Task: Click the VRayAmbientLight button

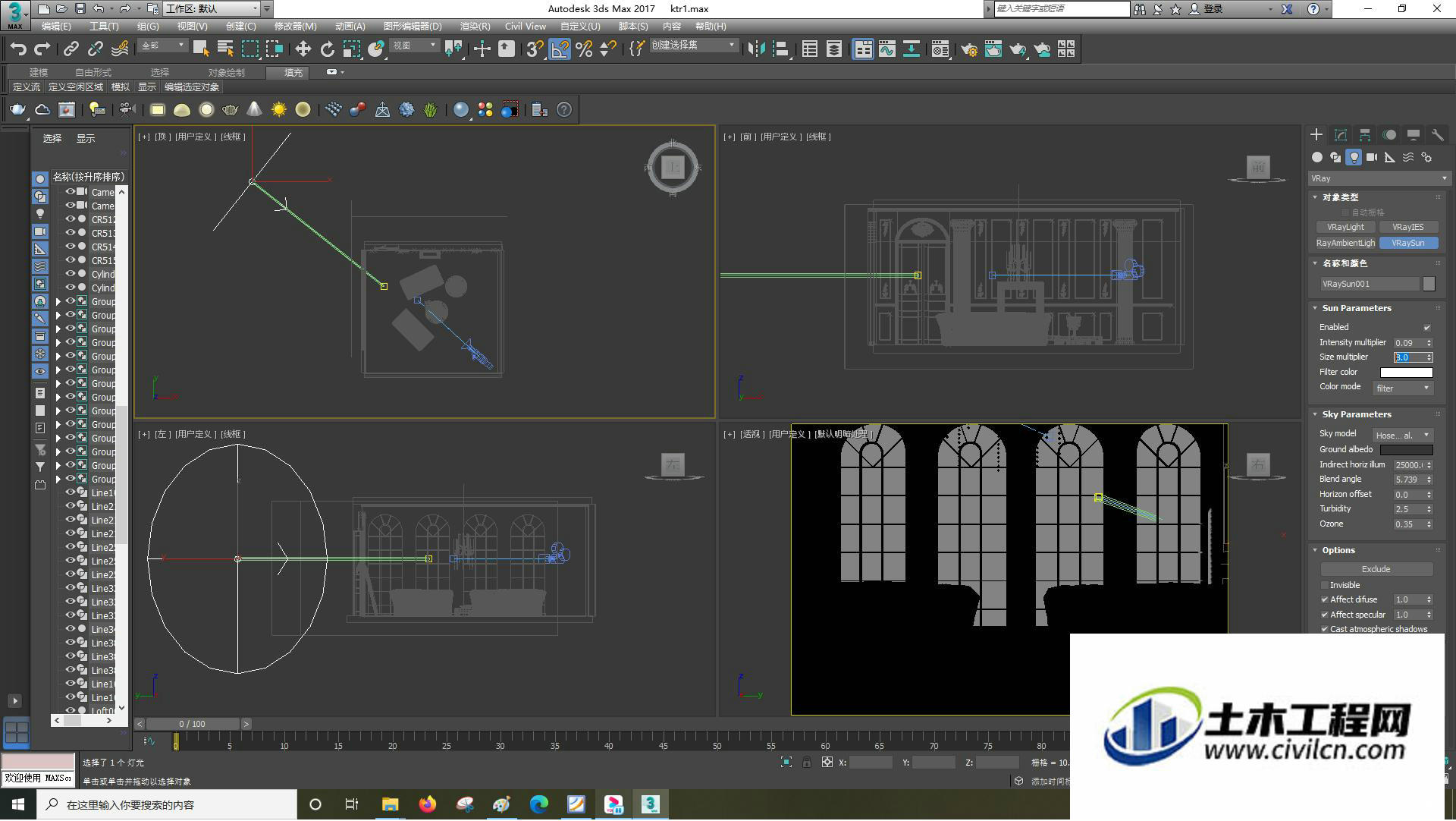Action: pos(1345,244)
